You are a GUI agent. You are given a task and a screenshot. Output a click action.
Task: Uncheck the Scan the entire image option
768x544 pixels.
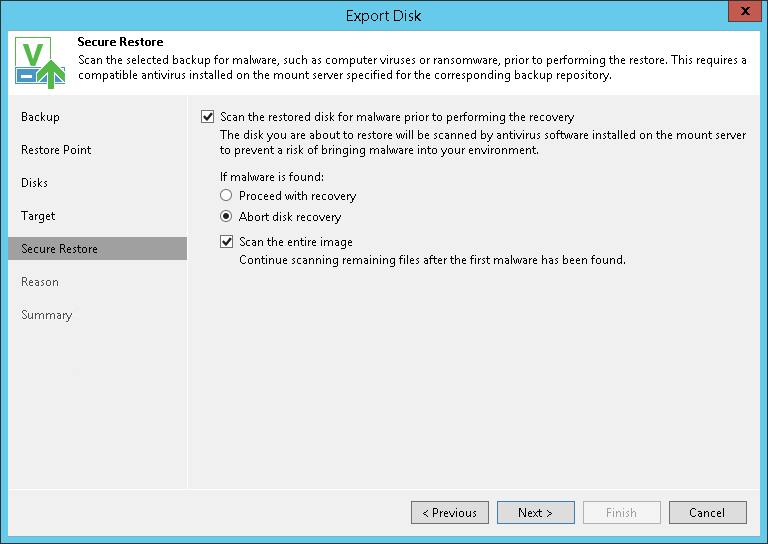click(227, 242)
